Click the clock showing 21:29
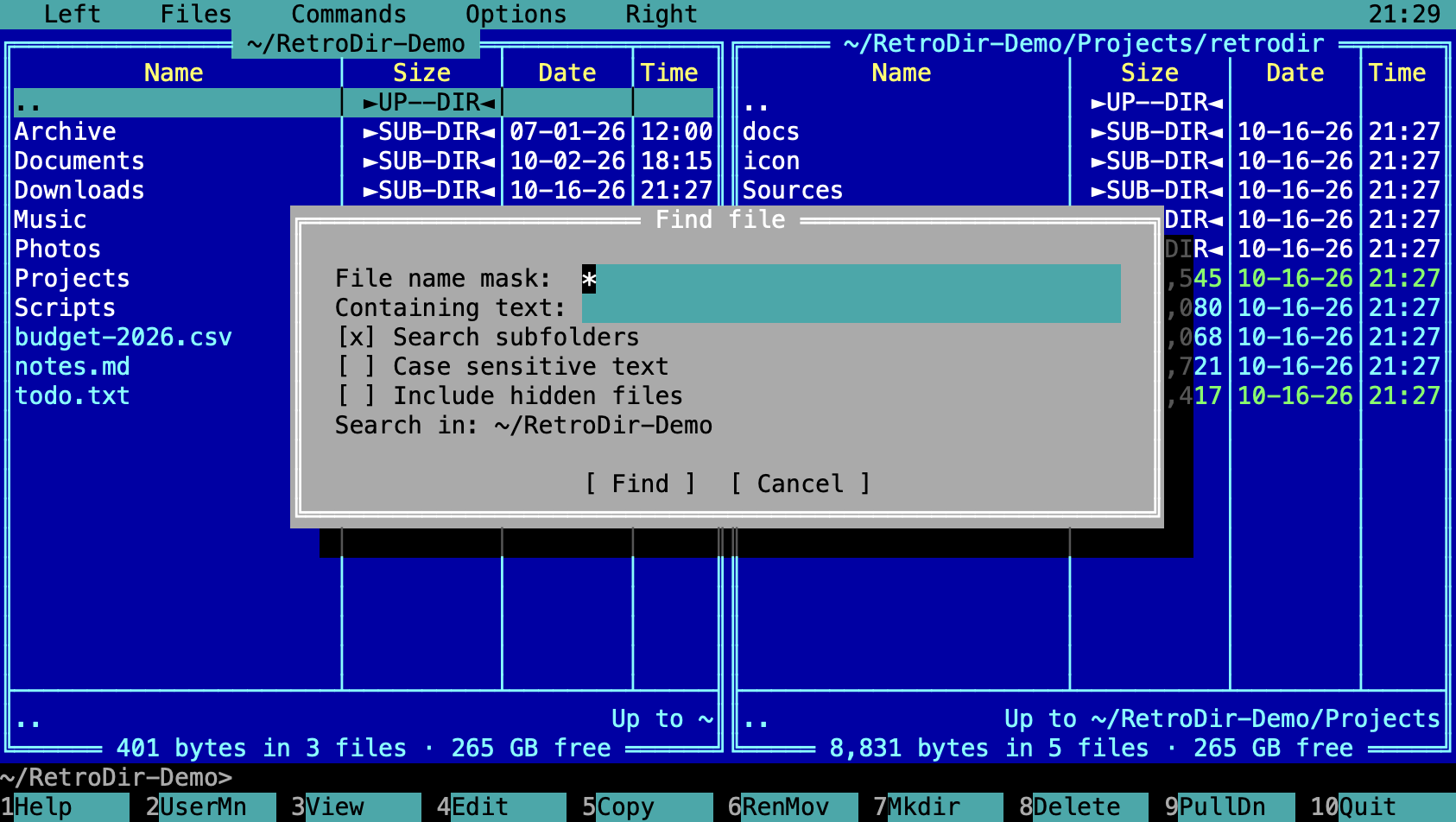This screenshot has height=822, width=1456. click(1405, 14)
